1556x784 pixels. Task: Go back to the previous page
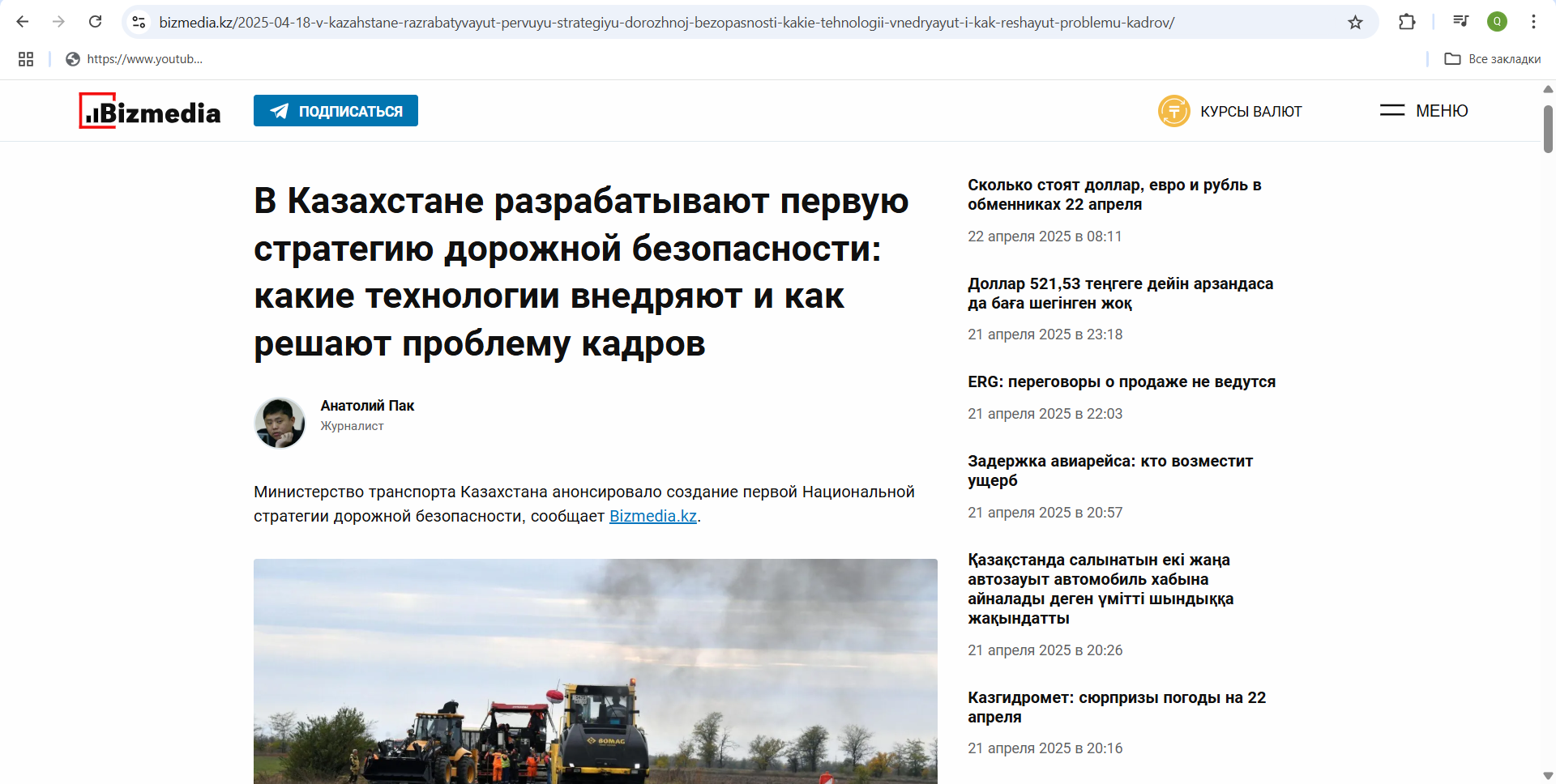(x=23, y=22)
